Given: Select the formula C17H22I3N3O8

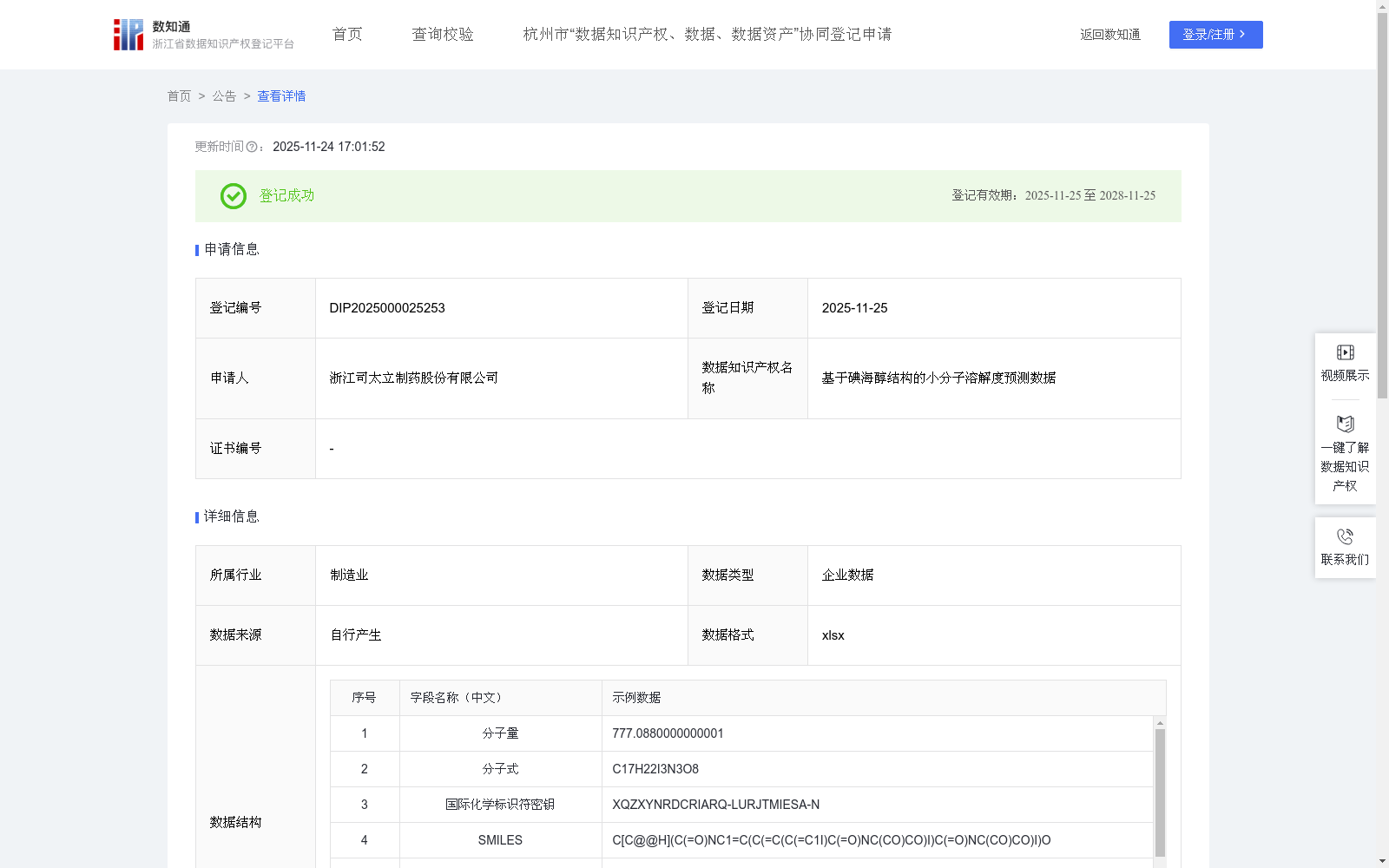Looking at the screenshot, I should click(655, 769).
